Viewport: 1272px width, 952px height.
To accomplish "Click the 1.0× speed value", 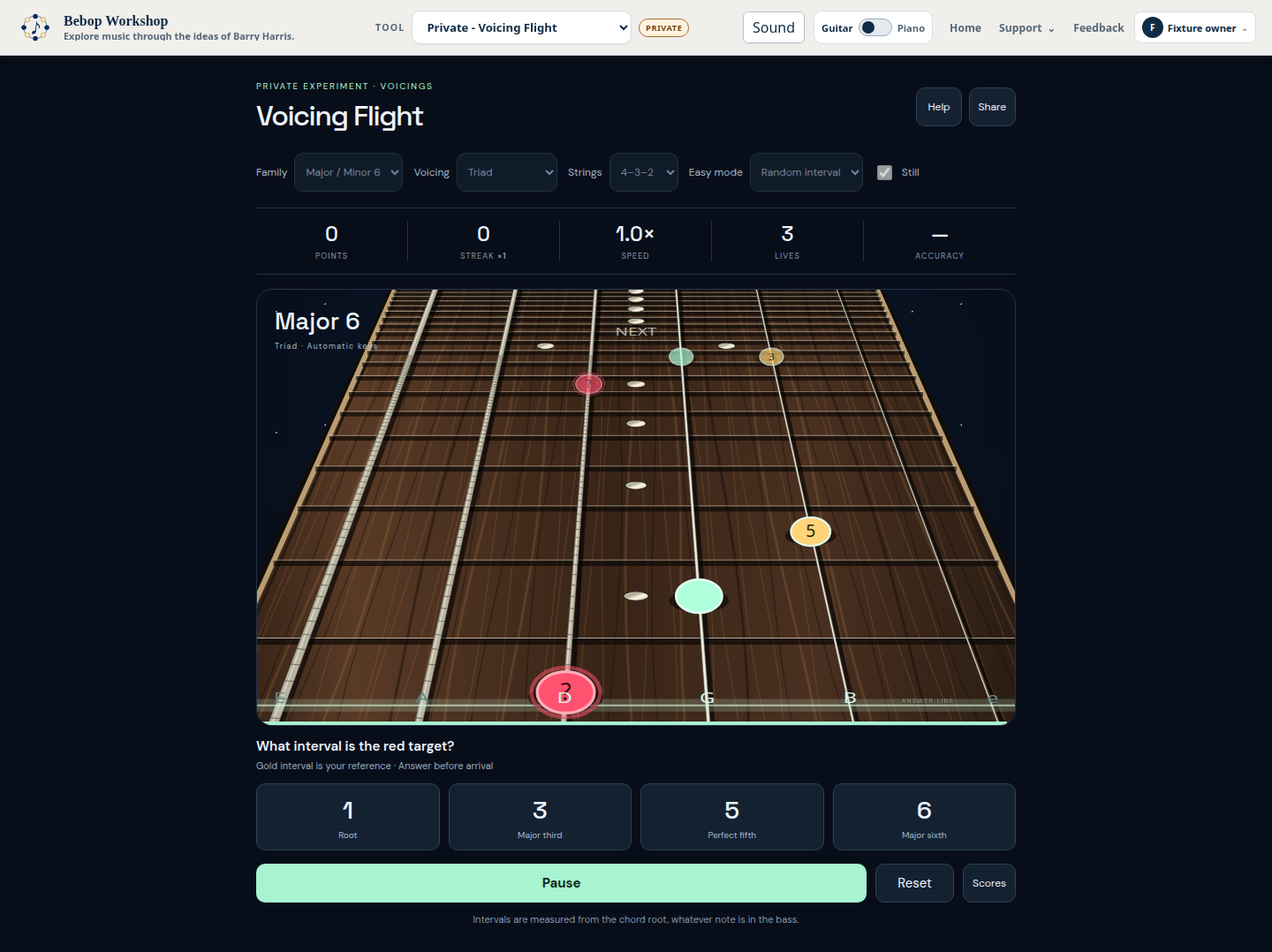I will coord(635,234).
